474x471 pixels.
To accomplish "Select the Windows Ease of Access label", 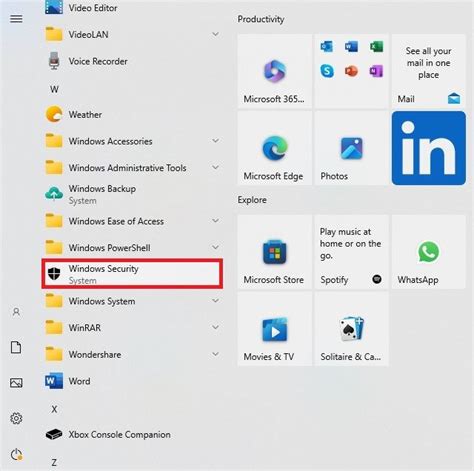I will coord(116,221).
